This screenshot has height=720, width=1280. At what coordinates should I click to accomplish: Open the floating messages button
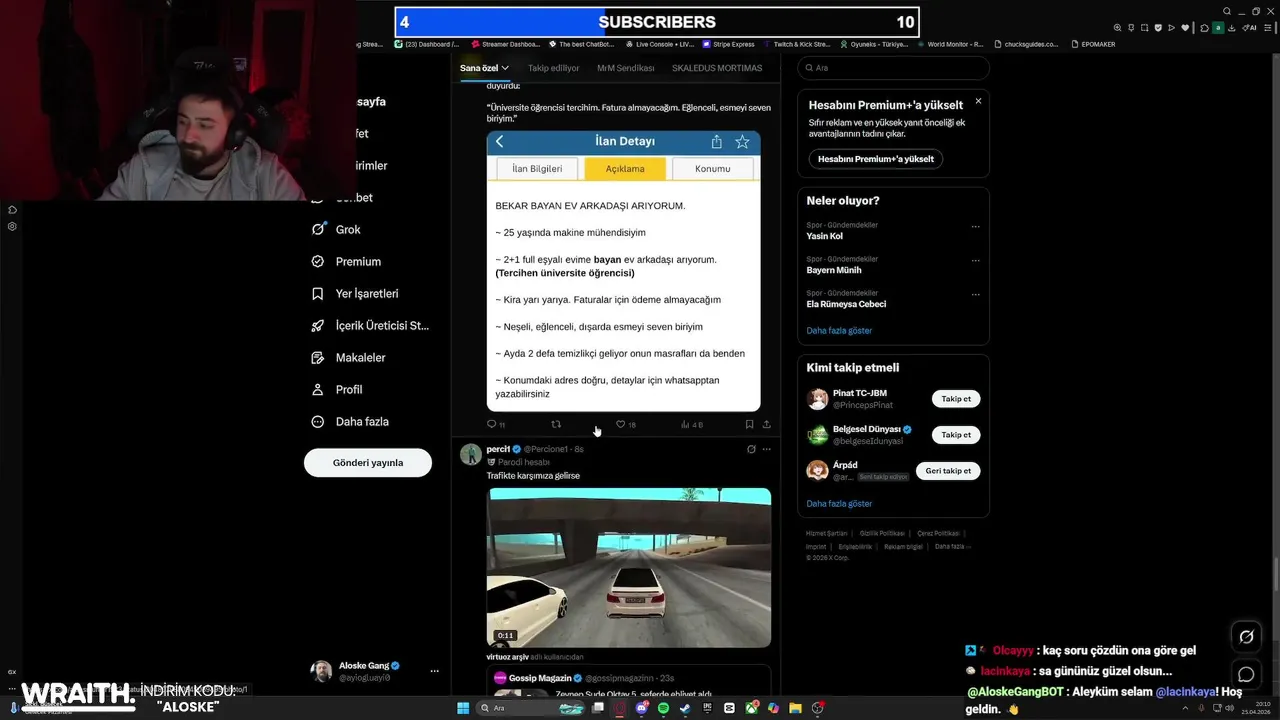click(x=1246, y=674)
